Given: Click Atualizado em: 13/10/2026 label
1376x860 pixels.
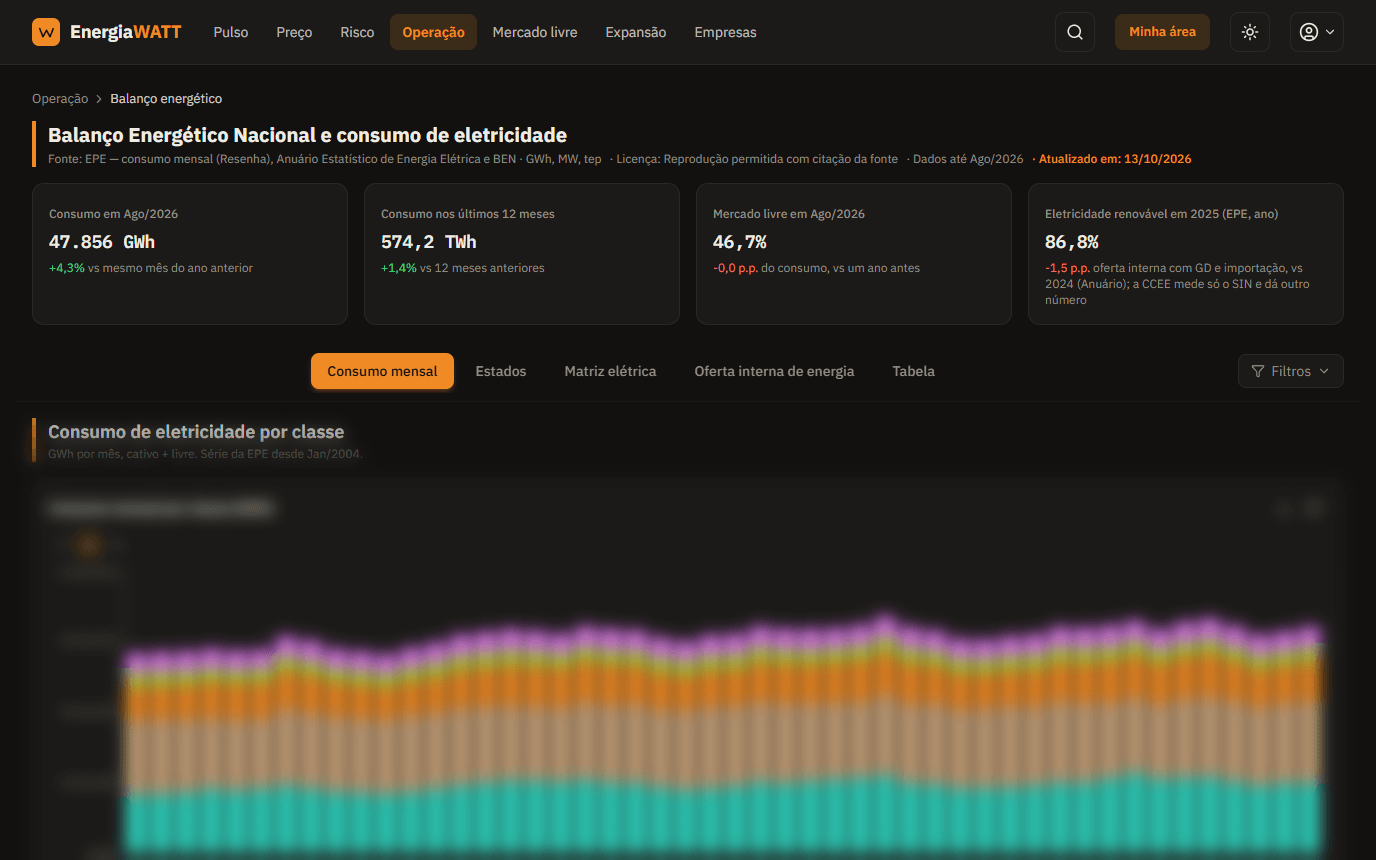Looking at the screenshot, I should pos(1115,159).
